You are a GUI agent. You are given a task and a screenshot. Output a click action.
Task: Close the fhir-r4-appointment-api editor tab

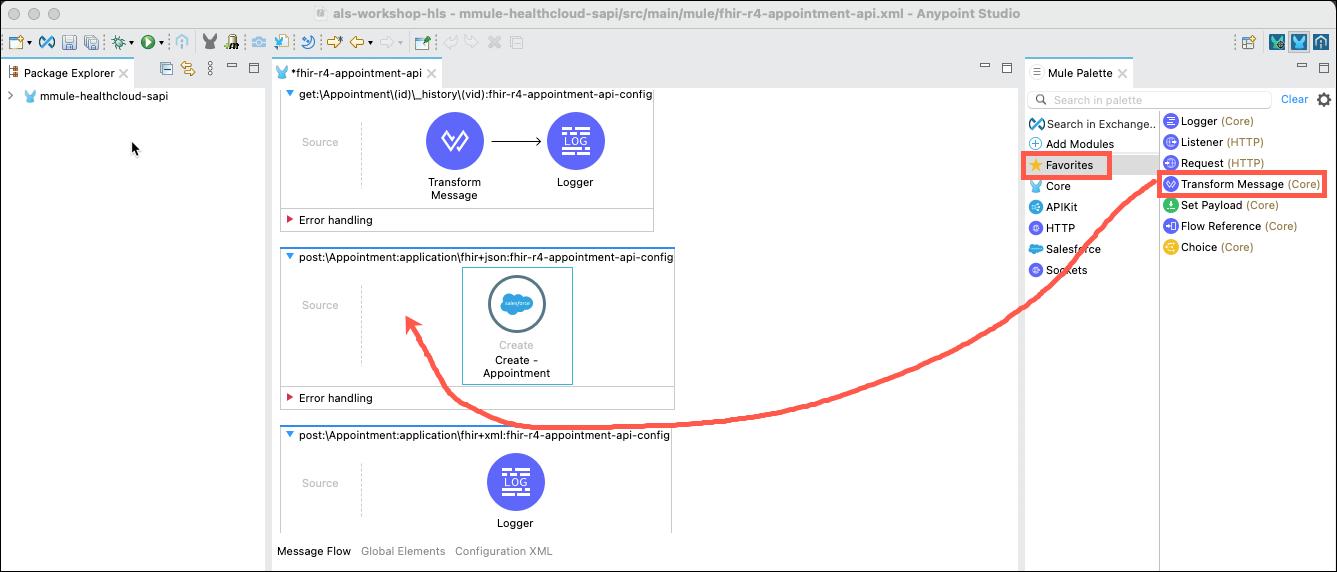(432, 73)
